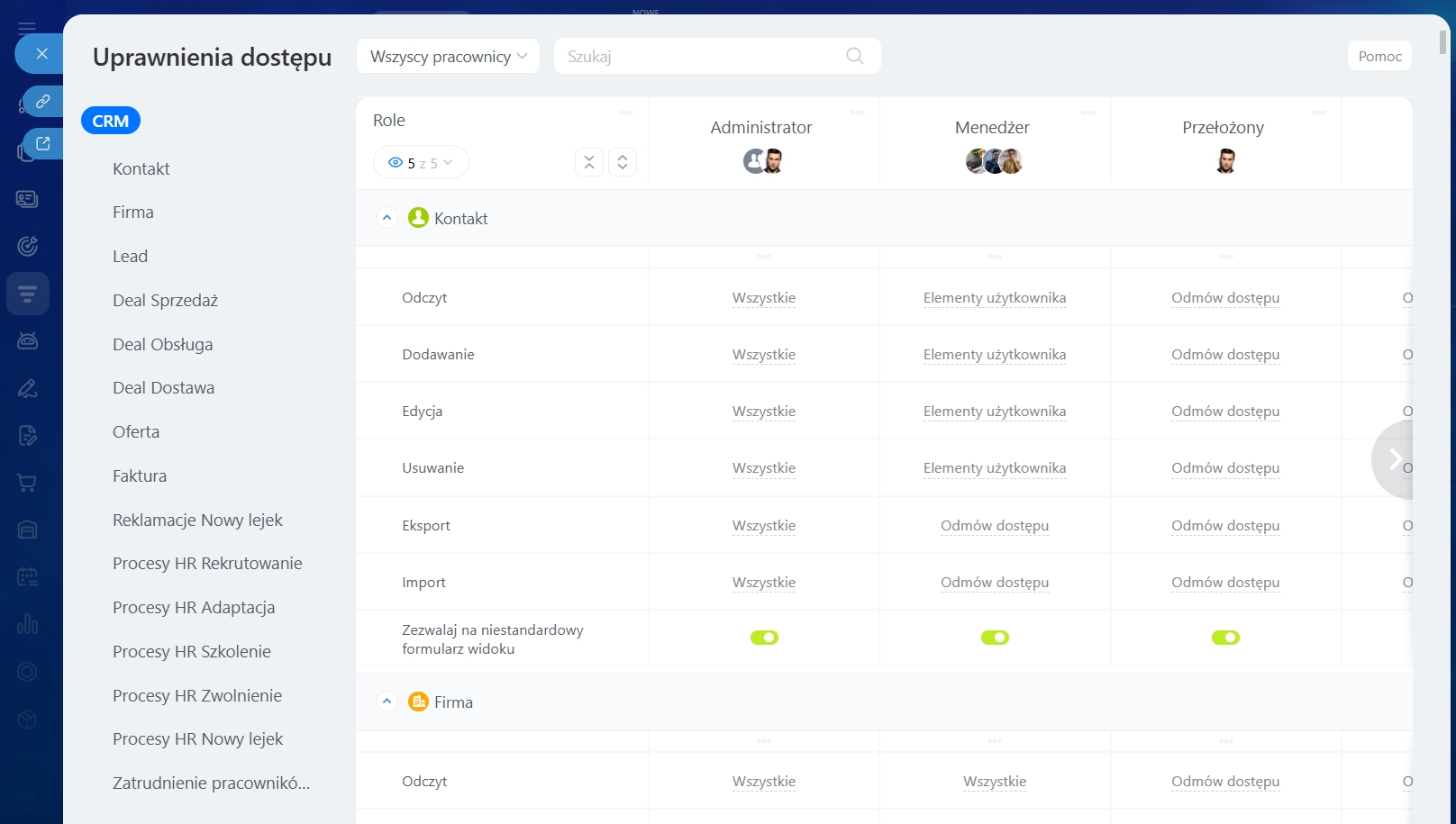The height and width of the screenshot is (824, 1456).
Task: Open slider in new window icon
Action: (x=42, y=143)
